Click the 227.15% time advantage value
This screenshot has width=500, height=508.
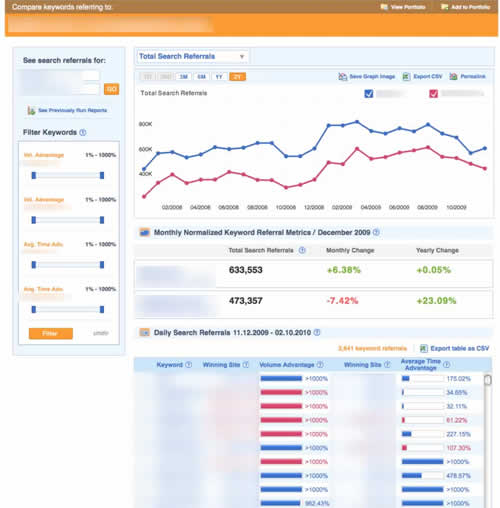point(458,434)
